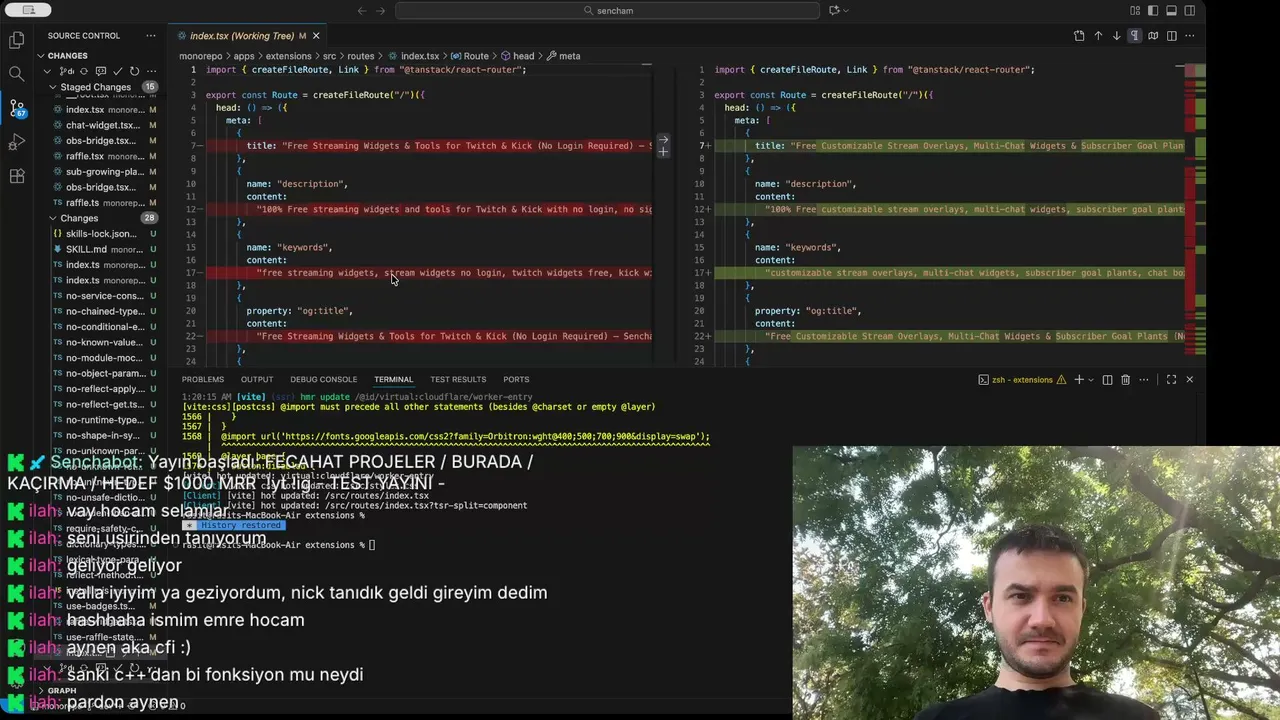The image size is (1280, 720).
Task: Select the TERMINAL panel tab
Action: click(393, 380)
